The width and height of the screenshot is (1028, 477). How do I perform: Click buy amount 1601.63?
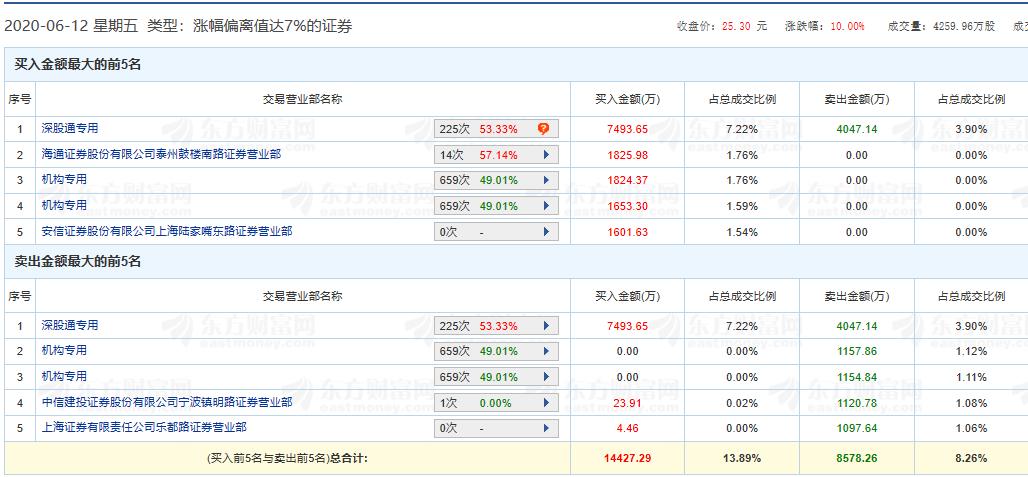pos(627,232)
